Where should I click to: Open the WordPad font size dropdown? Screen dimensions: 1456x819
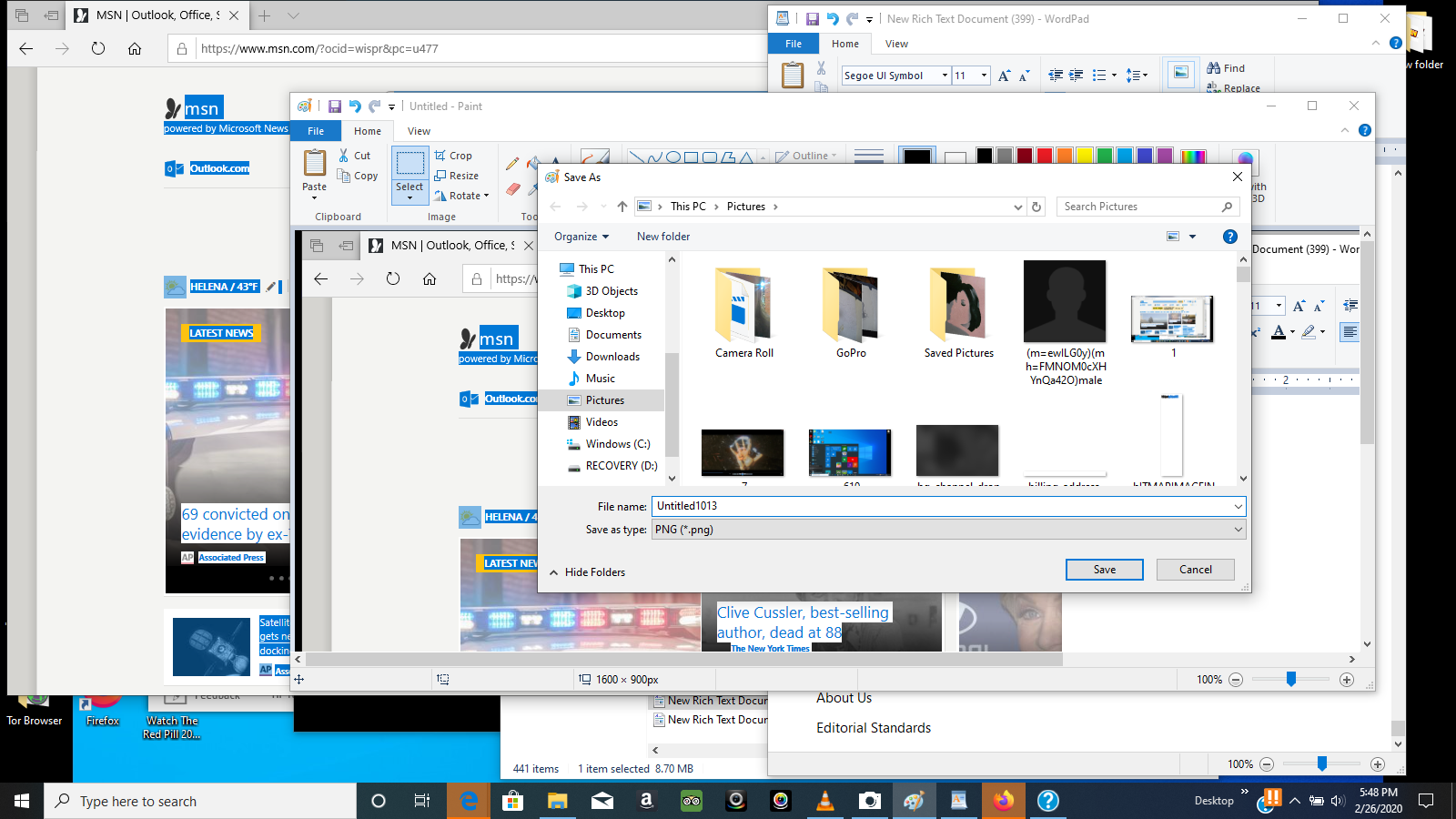984,76
